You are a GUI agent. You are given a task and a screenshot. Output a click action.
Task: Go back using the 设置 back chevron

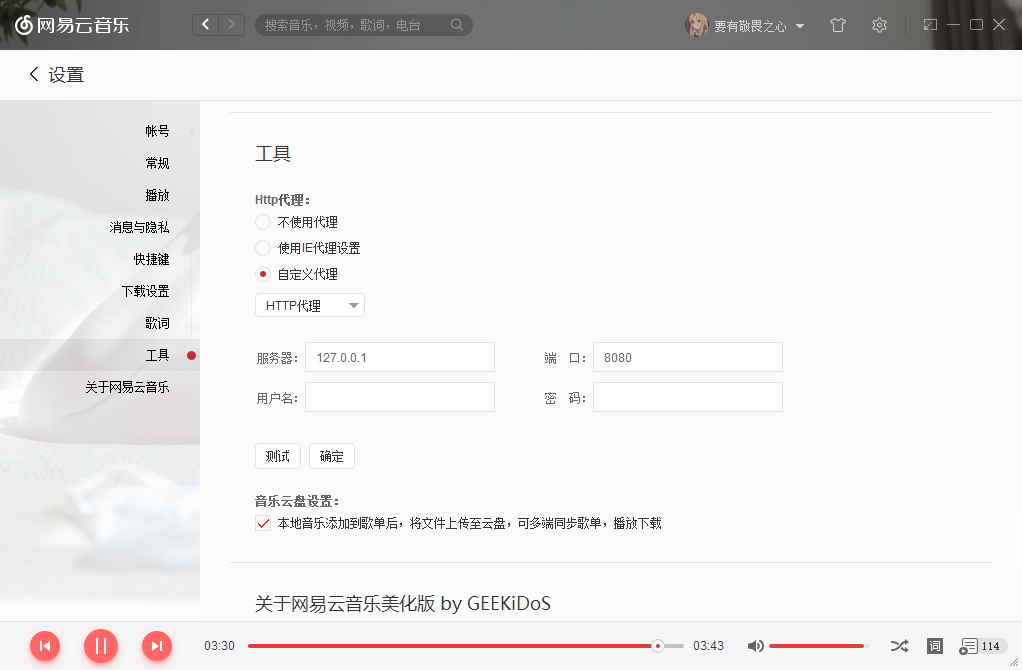pyautogui.click(x=34, y=75)
